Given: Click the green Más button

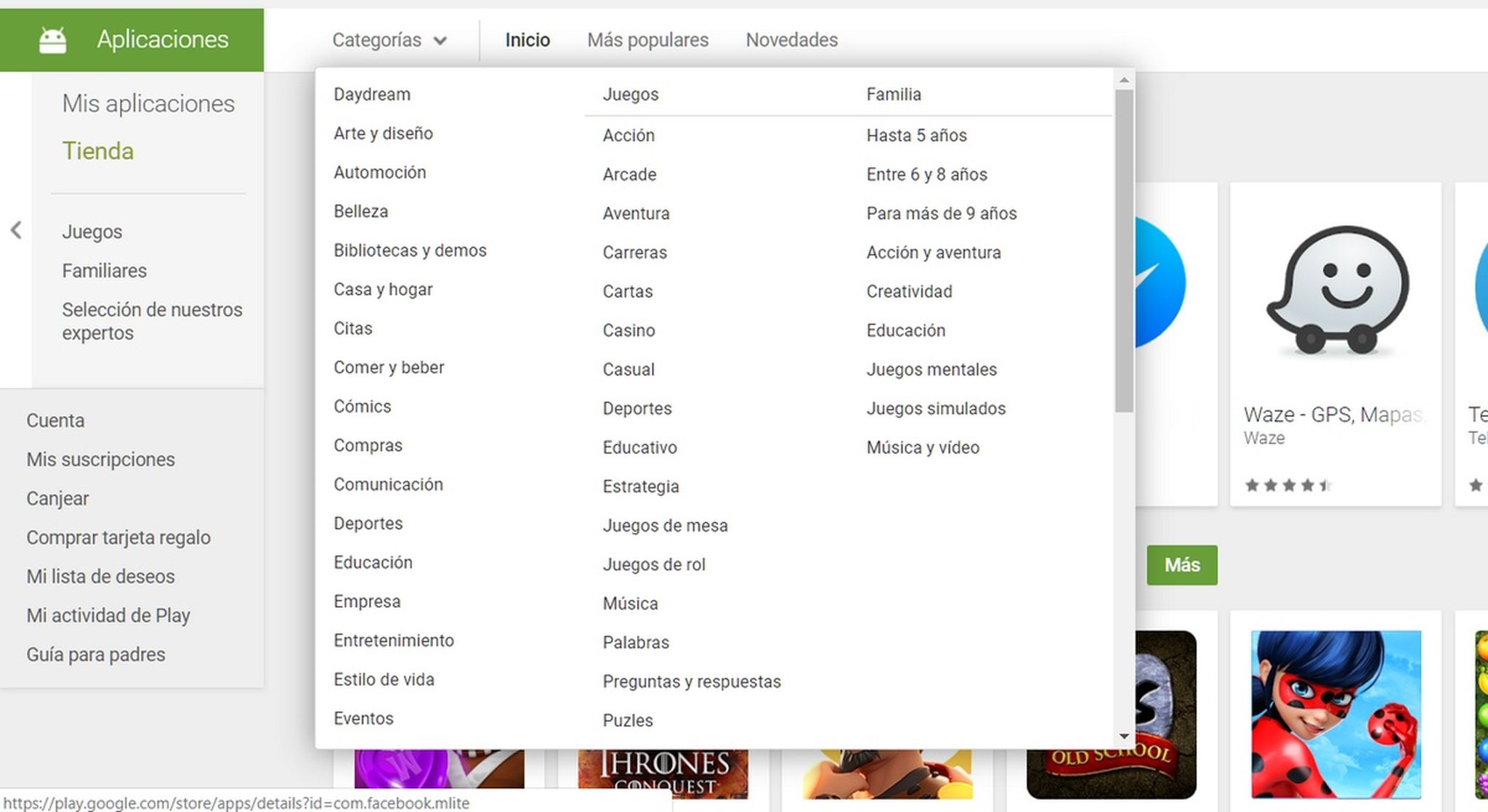Looking at the screenshot, I should point(1181,565).
